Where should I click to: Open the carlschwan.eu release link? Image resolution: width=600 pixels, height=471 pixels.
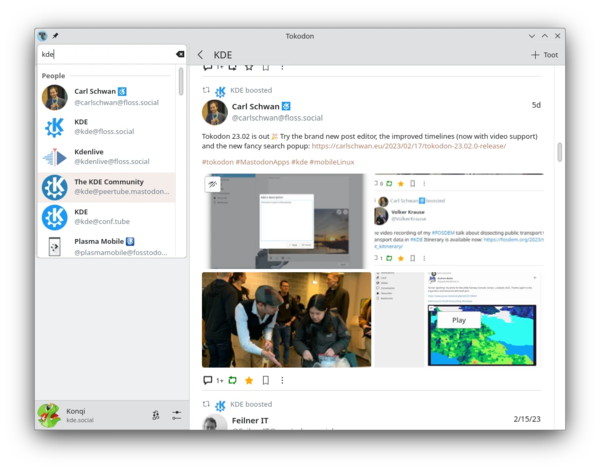[411, 146]
